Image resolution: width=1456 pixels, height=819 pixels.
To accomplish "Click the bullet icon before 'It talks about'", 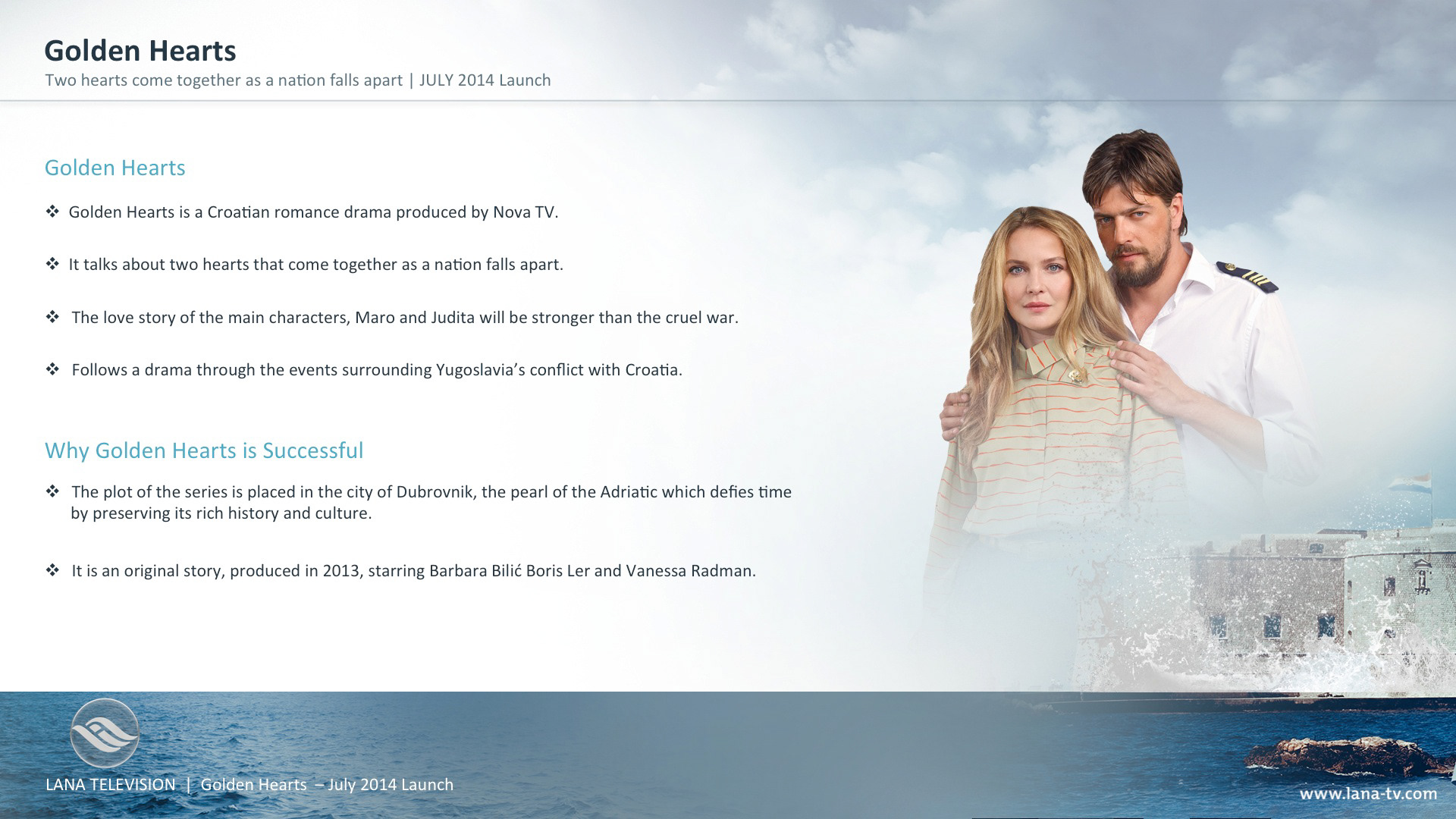I will [52, 264].
